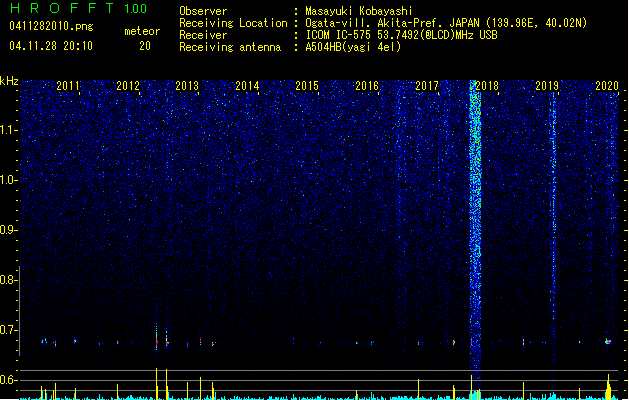Click the strong meteor echo near 2020

(608, 341)
